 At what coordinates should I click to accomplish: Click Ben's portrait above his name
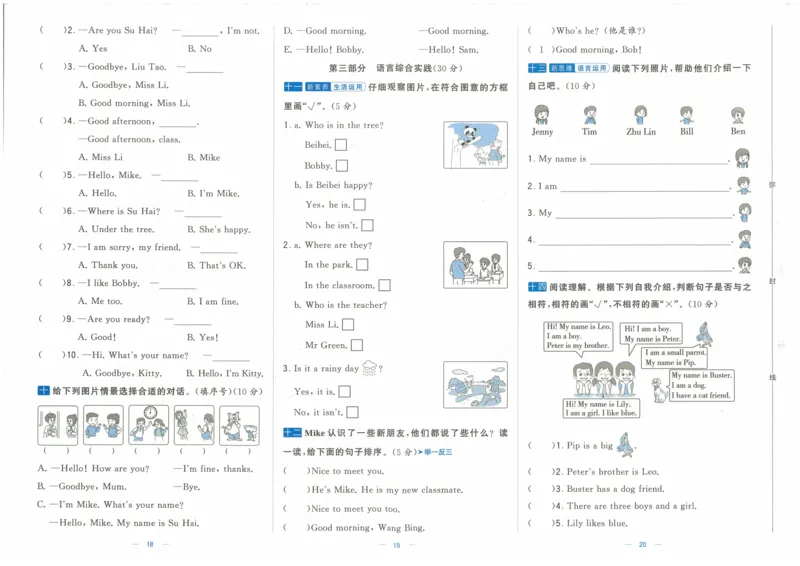coord(738,115)
